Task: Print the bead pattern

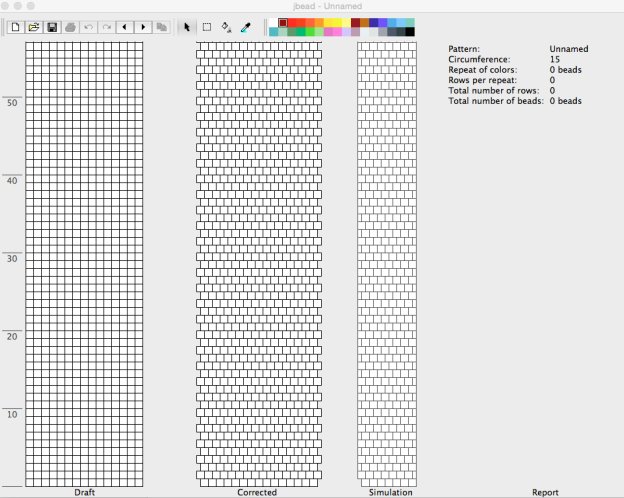Action: 70,27
